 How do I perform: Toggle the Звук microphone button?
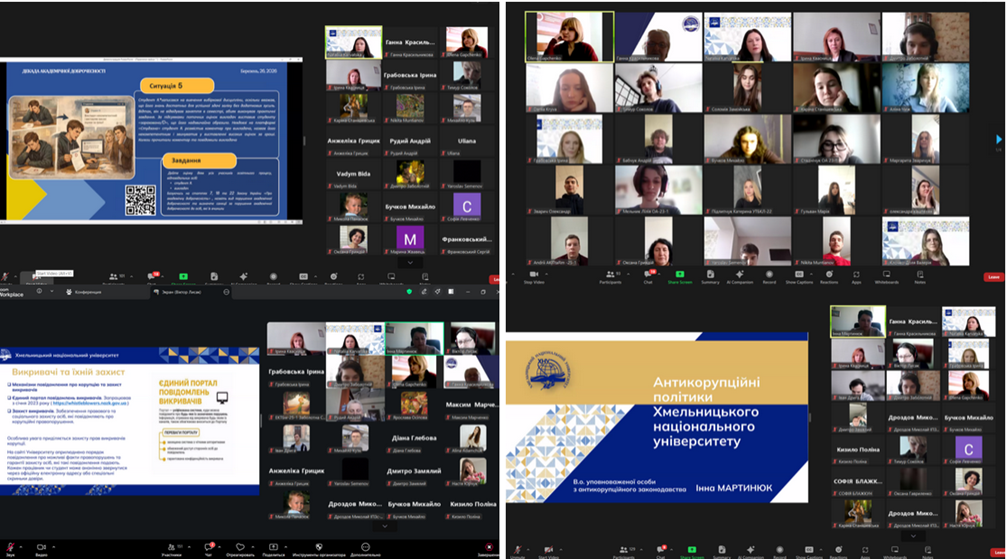[x=10, y=548]
